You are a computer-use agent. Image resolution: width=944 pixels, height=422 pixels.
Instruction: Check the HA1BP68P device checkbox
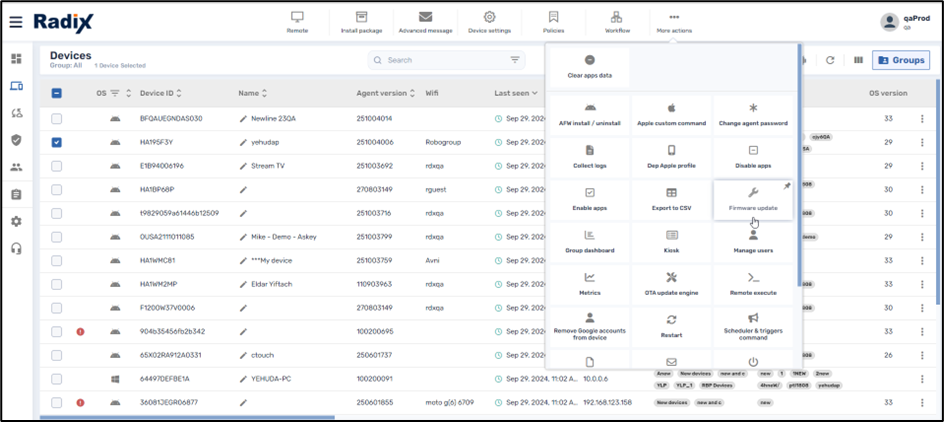coord(56,190)
